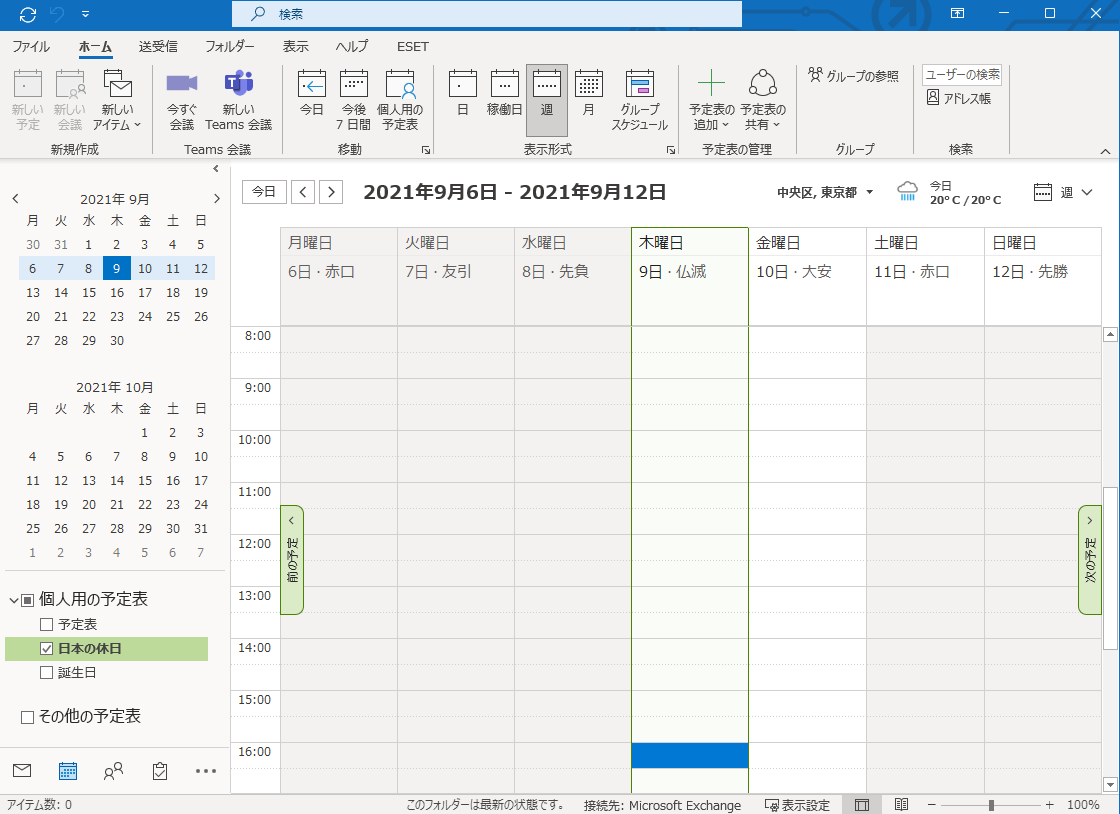Viewport: 1120px width, 814px height.
Task: Select the 週 week view icon in ribbon
Action: 546,100
